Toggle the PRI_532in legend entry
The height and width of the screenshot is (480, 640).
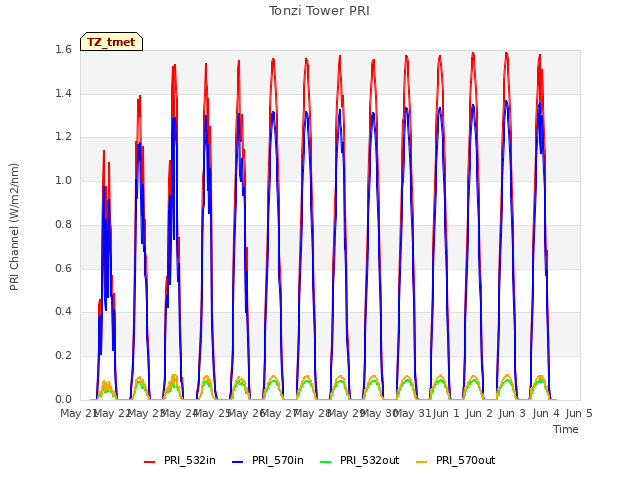tap(180, 461)
